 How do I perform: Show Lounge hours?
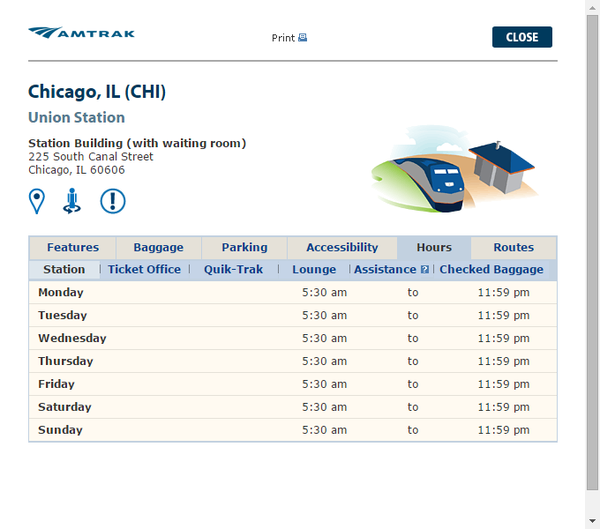point(314,269)
